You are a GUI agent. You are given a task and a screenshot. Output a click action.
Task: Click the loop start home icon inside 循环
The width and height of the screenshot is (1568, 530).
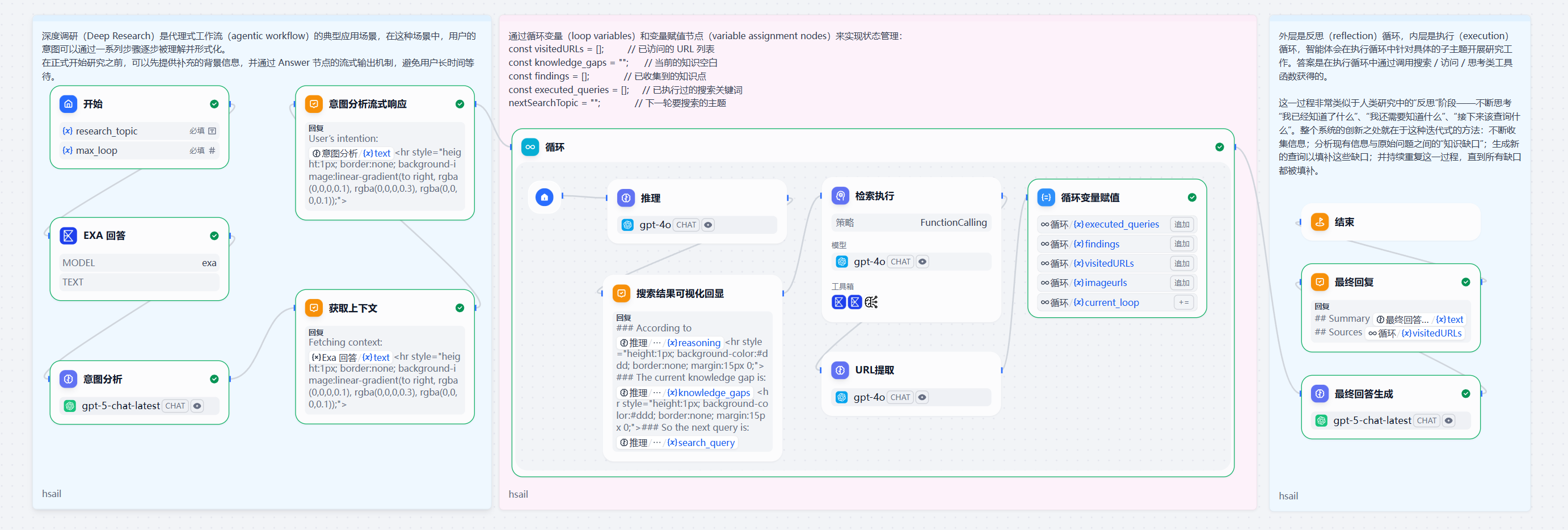pyautogui.click(x=544, y=197)
